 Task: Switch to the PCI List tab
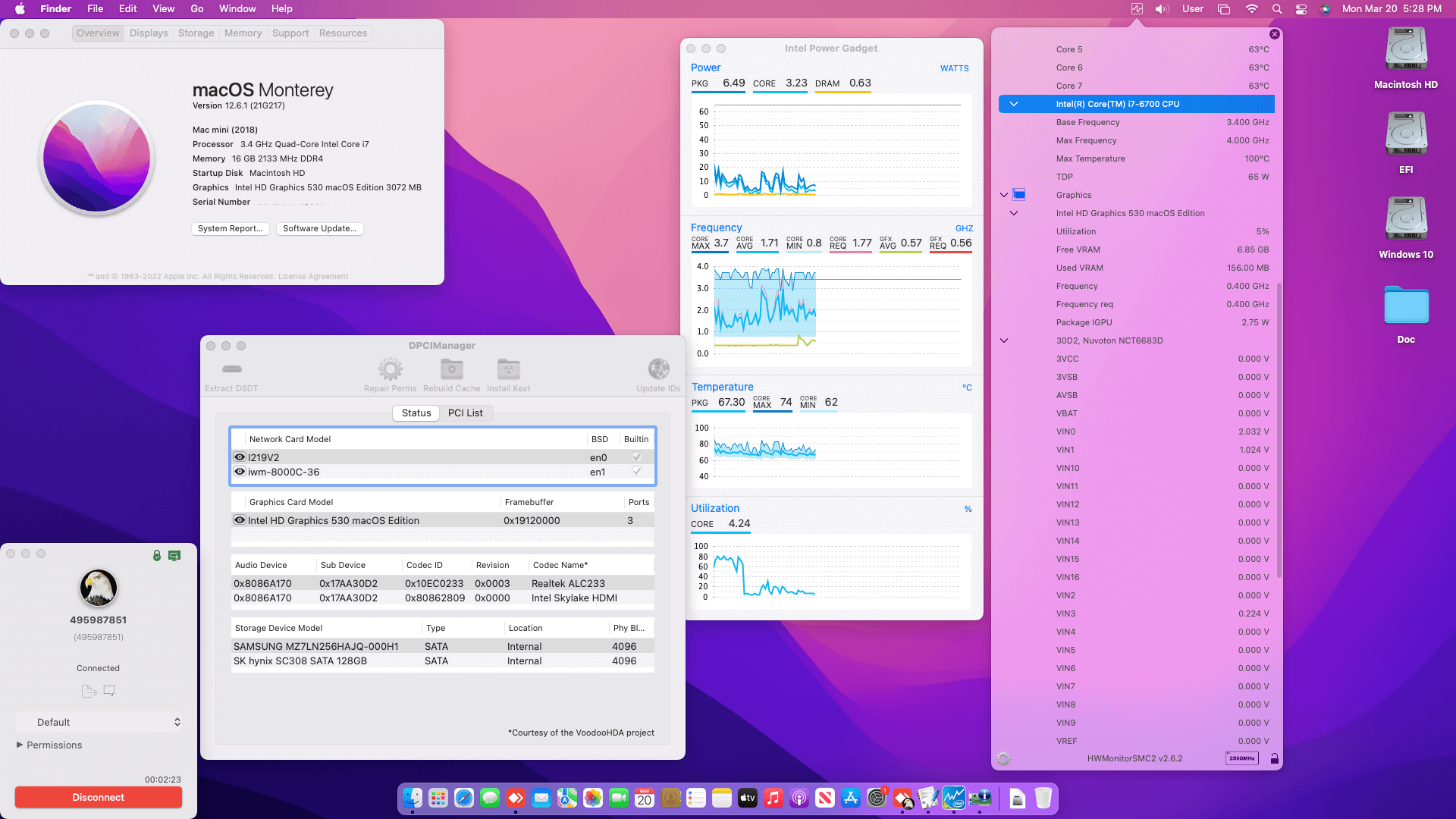coord(465,413)
